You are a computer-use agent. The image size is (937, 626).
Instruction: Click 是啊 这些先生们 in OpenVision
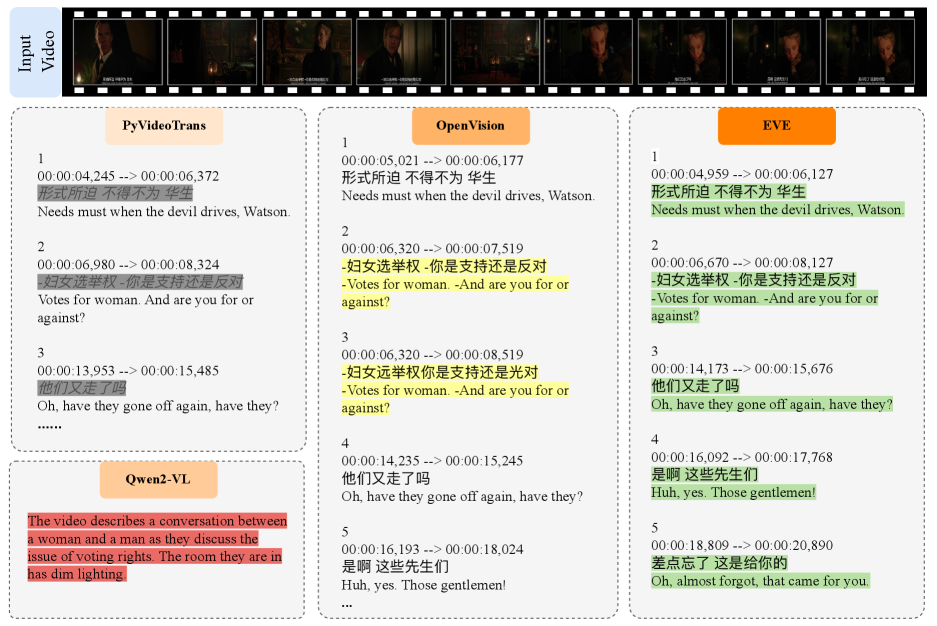pos(395,567)
